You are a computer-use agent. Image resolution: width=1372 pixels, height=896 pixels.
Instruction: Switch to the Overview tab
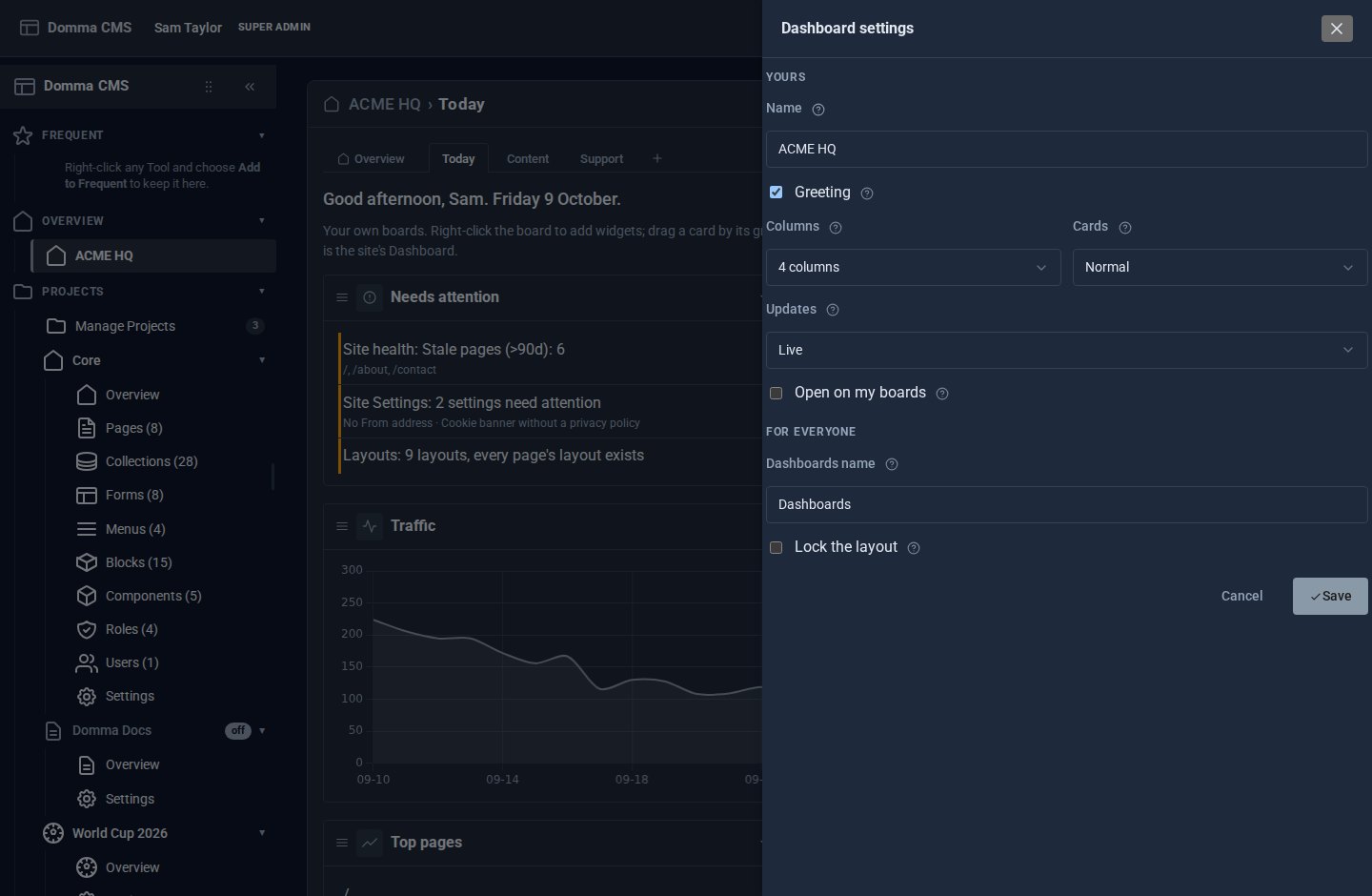372,159
